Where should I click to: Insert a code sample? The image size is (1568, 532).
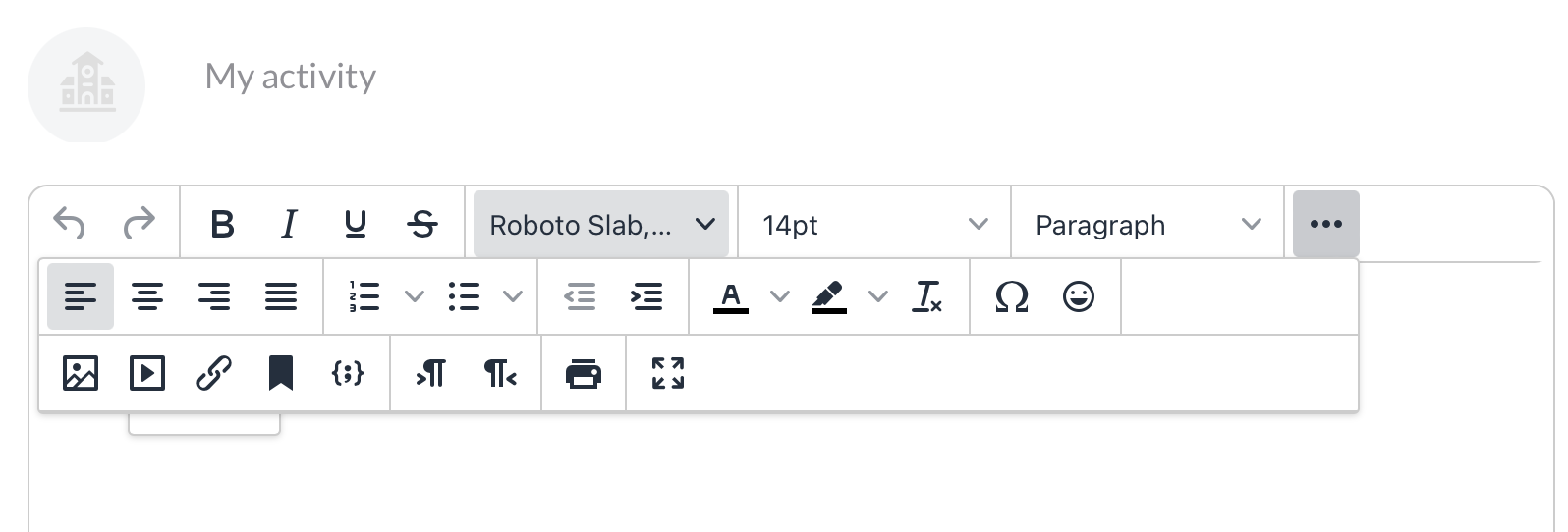pyautogui.click(x=348, y=374)
